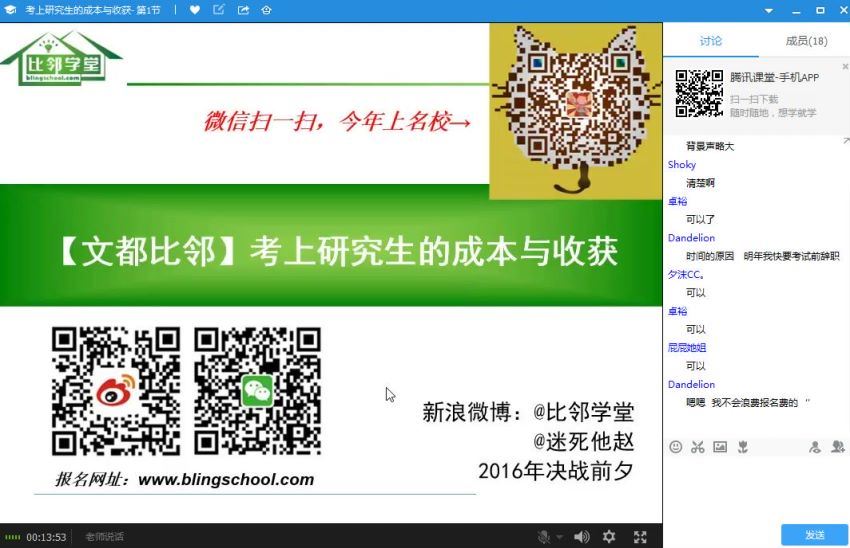This screenshot has height=548, width=850.
Task: Click the www.blingschool.com URL on slide
Action: (x=226, y=480)
